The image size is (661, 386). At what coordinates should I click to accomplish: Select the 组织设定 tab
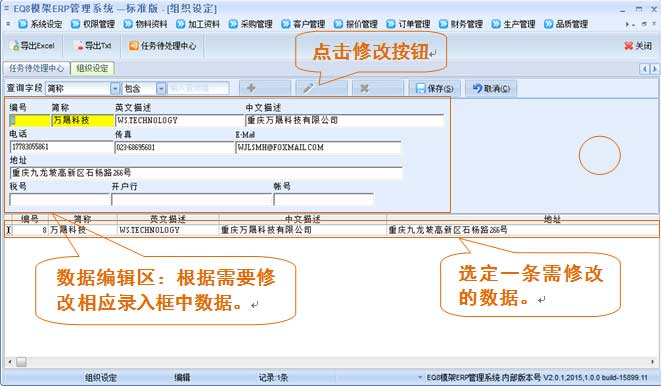[x=92, y=68]
